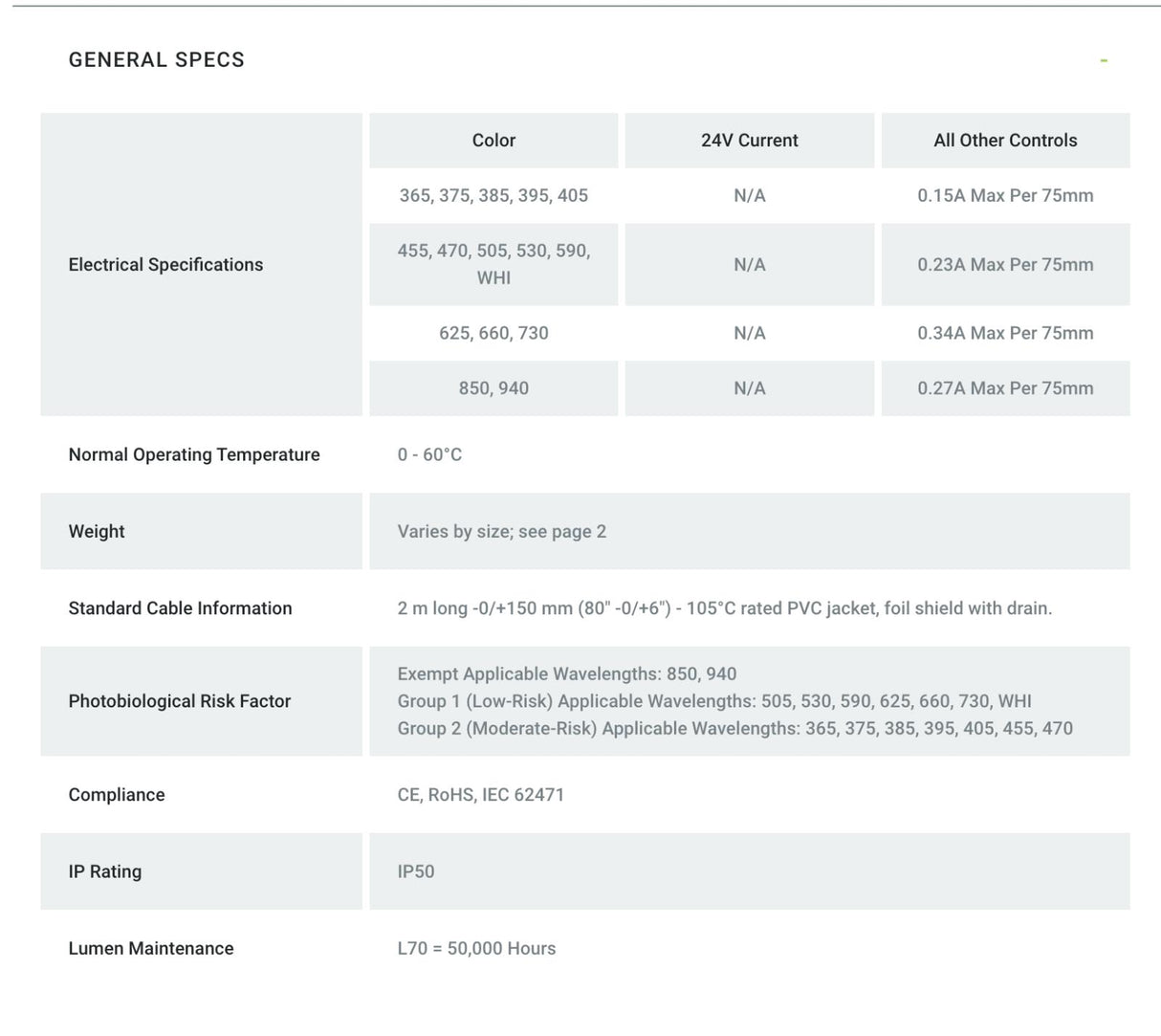Click the 0.15A Max Per 75mm cell
1161x1036 pixels.
(x=1005, y=195)
